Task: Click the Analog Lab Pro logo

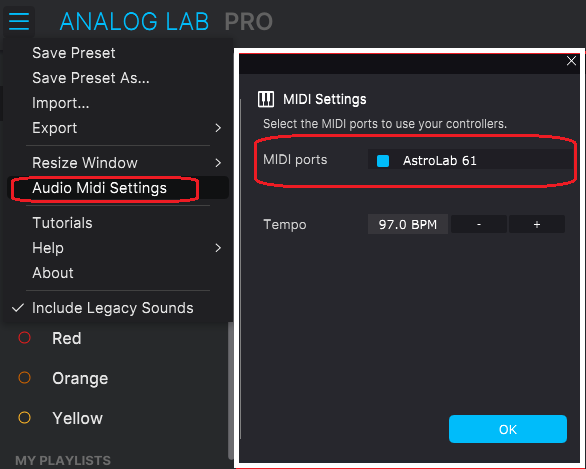Action: pyautogui.click(x=166, y=22)
